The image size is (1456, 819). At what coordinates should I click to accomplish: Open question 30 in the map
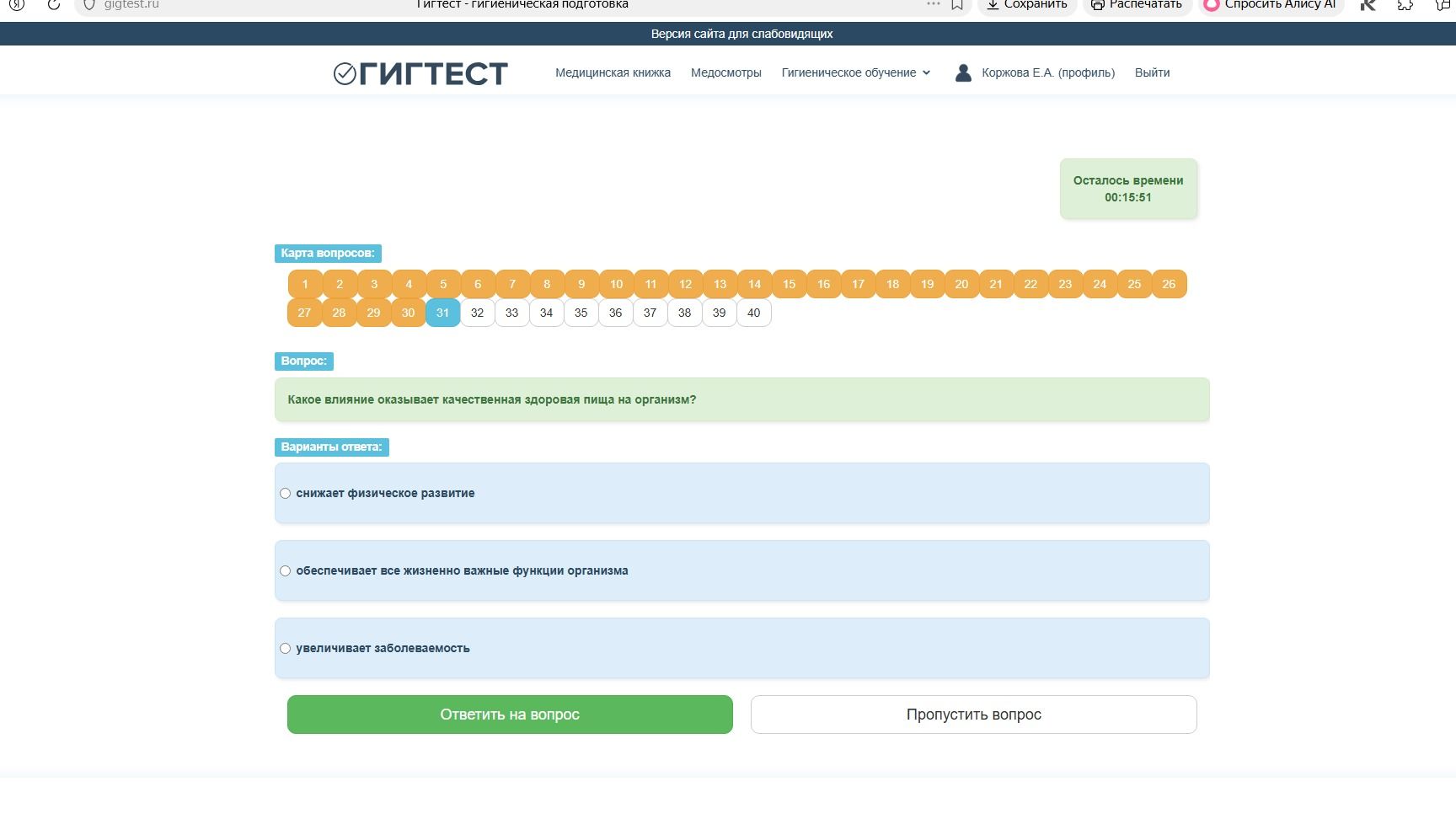point(408,313)
